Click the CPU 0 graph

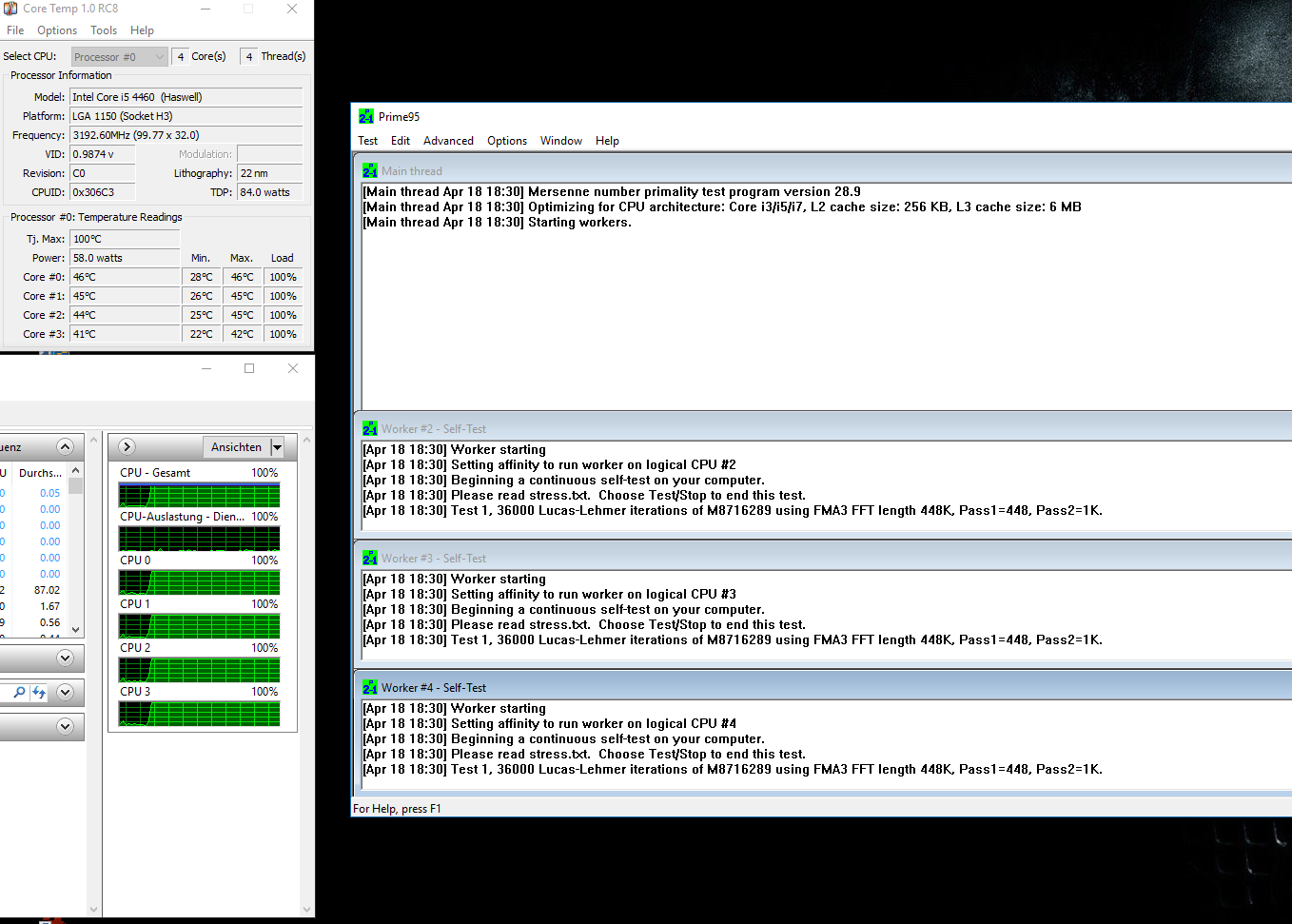[x=199, y=582]
